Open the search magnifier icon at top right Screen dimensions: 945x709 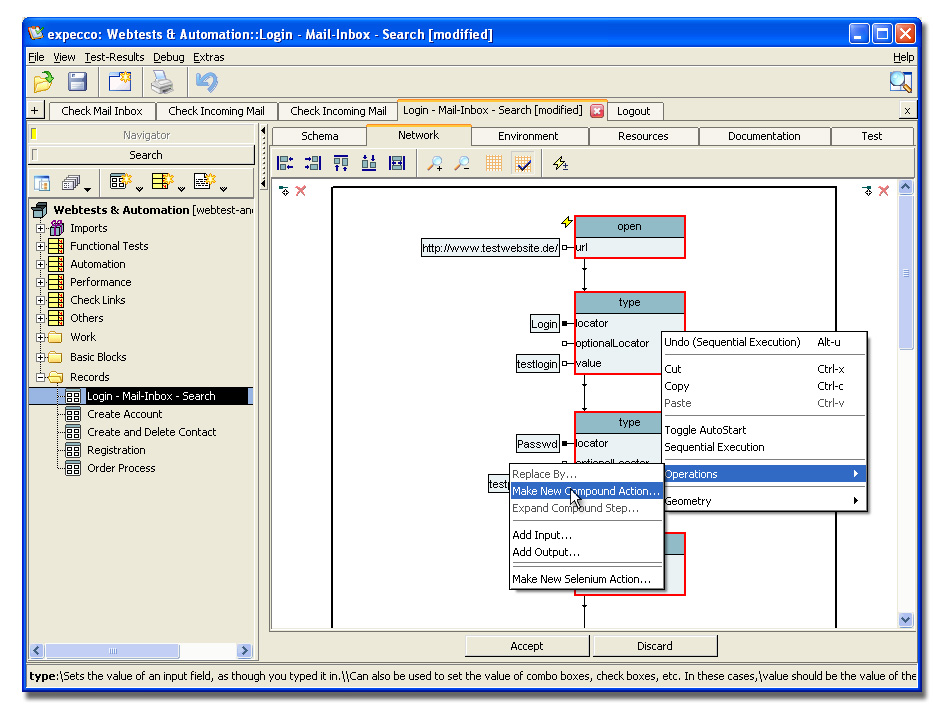[x=900, y=82]
